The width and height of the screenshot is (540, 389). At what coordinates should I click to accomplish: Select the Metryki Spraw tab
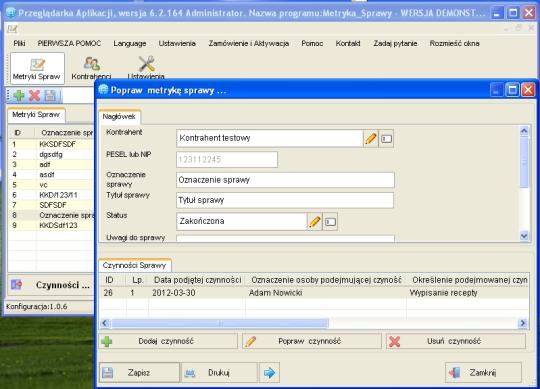click(36, 115)
